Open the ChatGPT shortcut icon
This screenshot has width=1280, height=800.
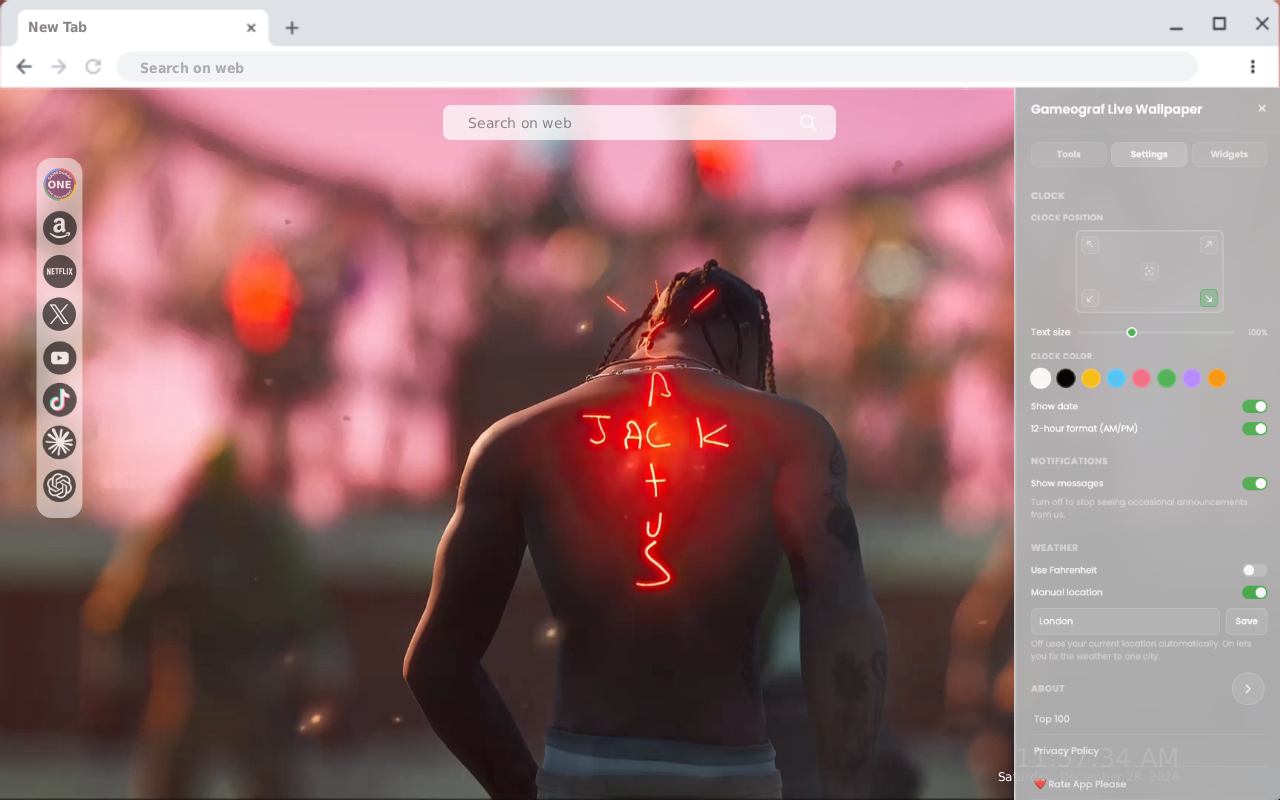(60, 486)
